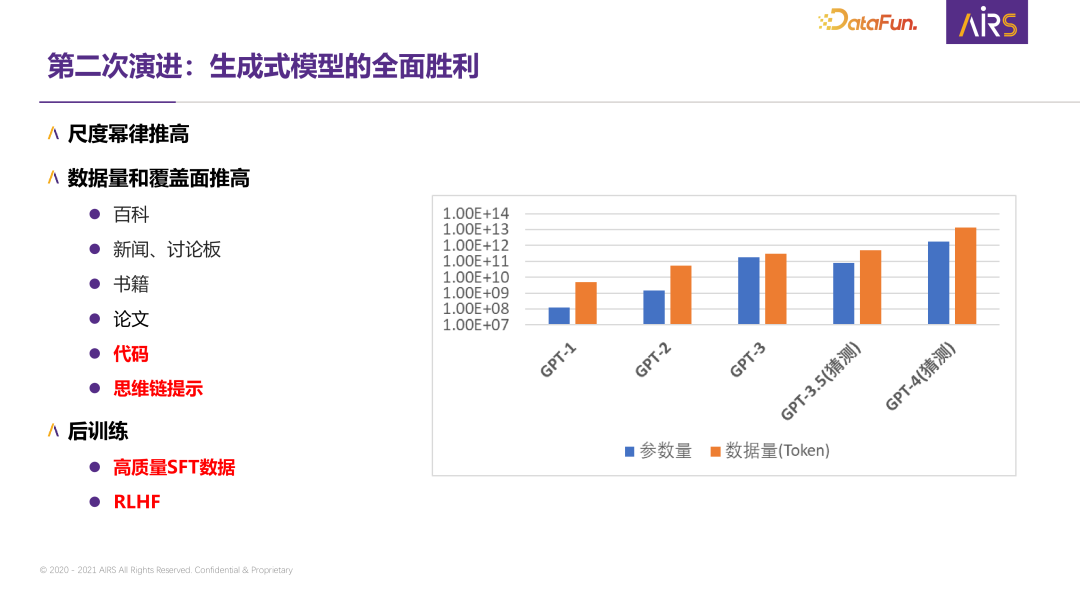
Task: Click the 1.00E+09 axis value
Action: [476, 293]
